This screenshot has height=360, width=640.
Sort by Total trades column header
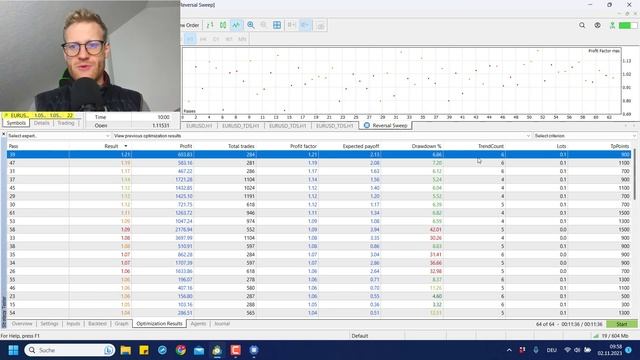241,146
